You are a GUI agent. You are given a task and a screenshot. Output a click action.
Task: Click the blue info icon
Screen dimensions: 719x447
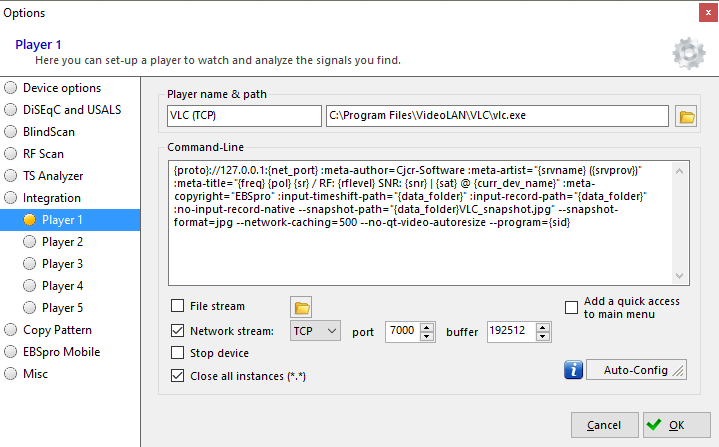573,370
